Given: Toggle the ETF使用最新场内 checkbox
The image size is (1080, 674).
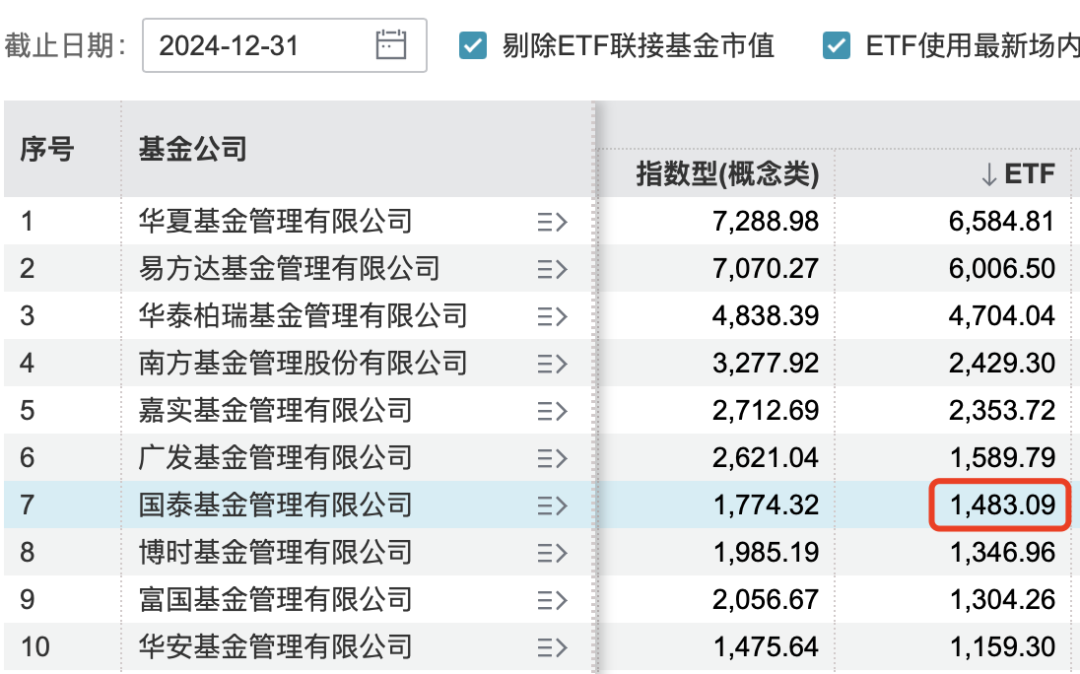Looking at the screenshot, I should point(836,46).
